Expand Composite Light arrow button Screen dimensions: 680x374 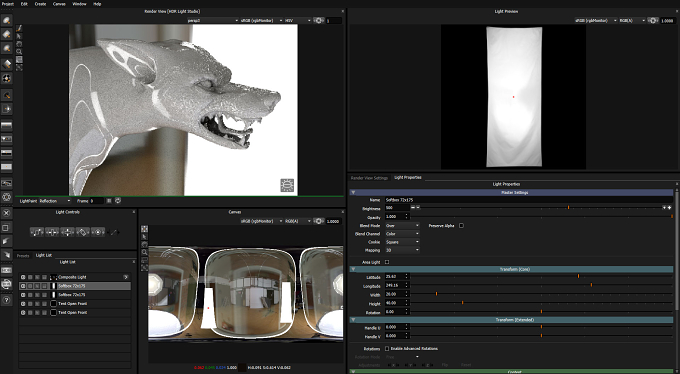tap(126, 277)
